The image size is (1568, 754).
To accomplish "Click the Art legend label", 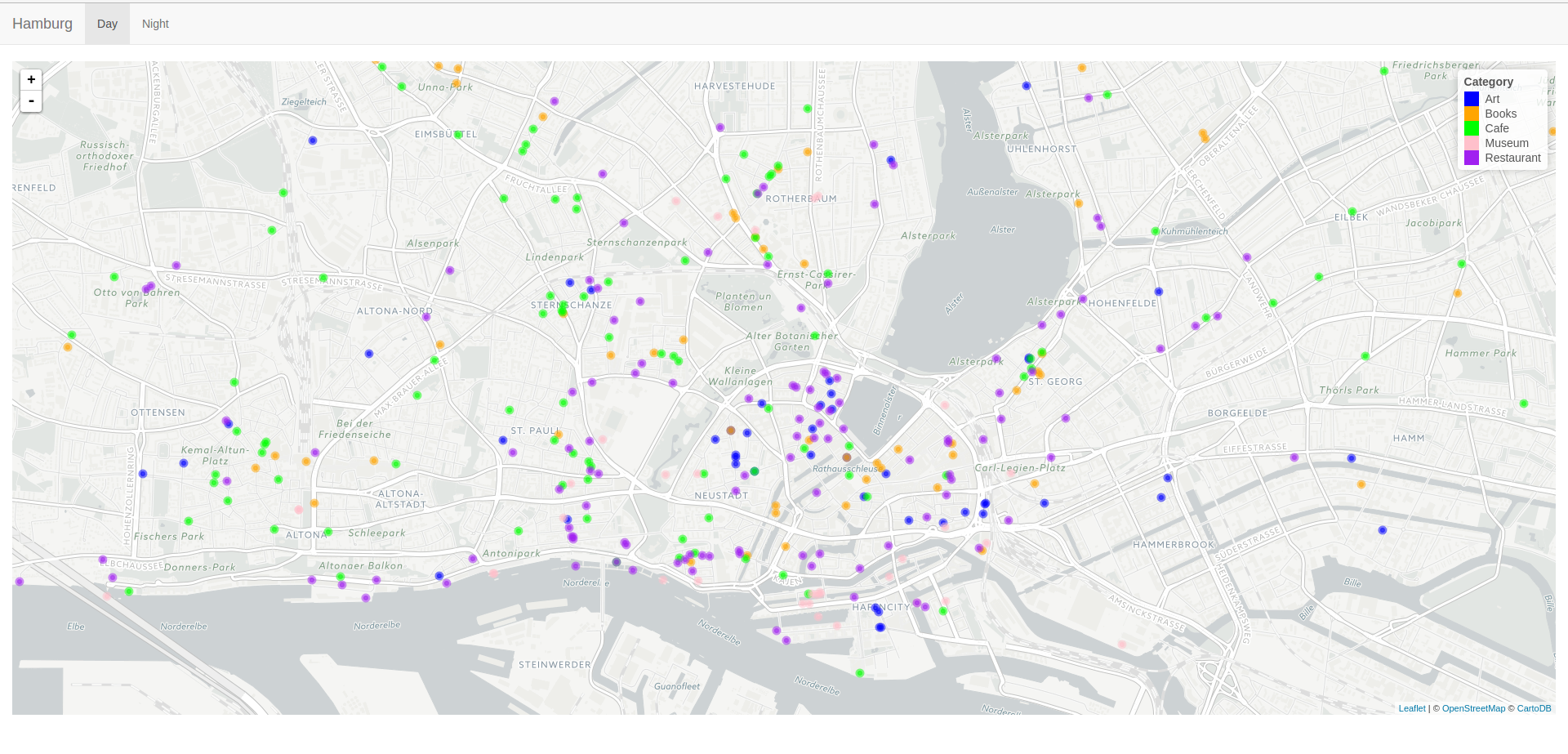I will (x=1492, y=99).
